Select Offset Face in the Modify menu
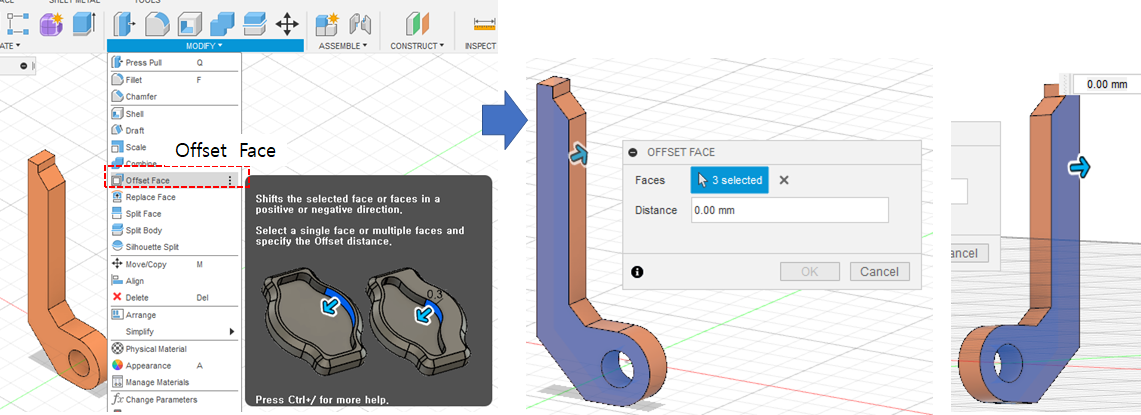 click(x=174, y=180)
